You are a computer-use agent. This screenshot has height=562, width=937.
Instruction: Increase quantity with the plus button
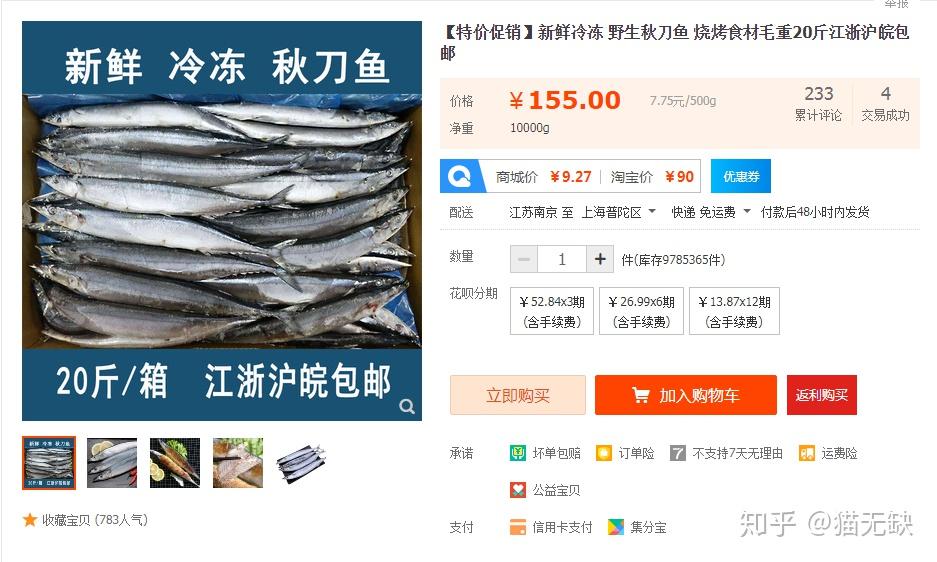point(600,259)
